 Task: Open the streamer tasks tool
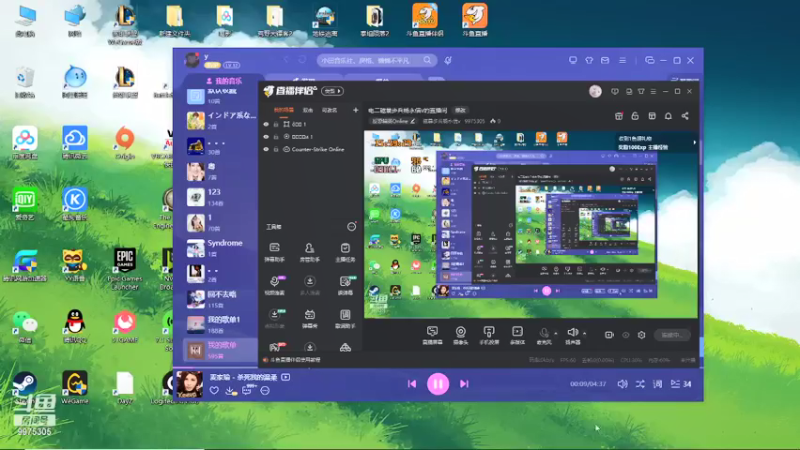pos(345,252)
